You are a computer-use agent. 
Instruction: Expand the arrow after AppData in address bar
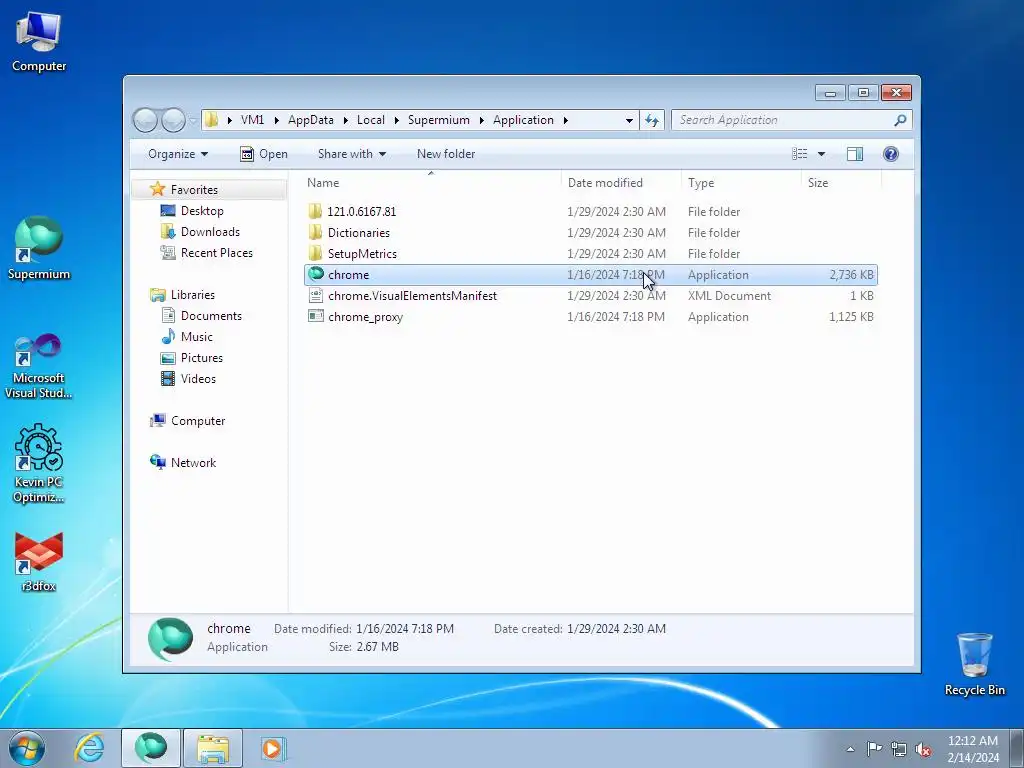(x=345, y=120)
